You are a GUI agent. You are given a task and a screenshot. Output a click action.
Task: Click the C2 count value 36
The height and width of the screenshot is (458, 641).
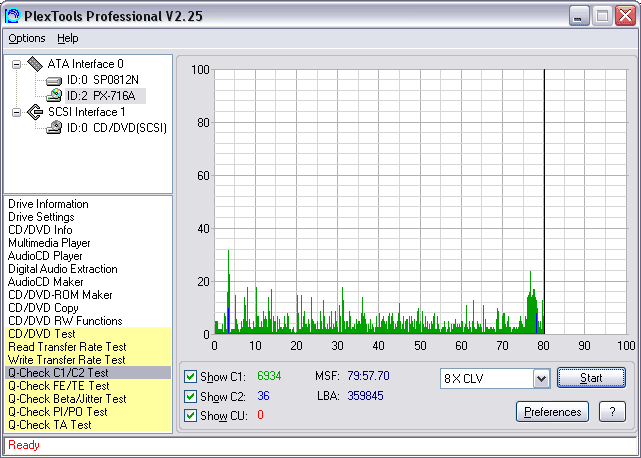click(263, 395)
